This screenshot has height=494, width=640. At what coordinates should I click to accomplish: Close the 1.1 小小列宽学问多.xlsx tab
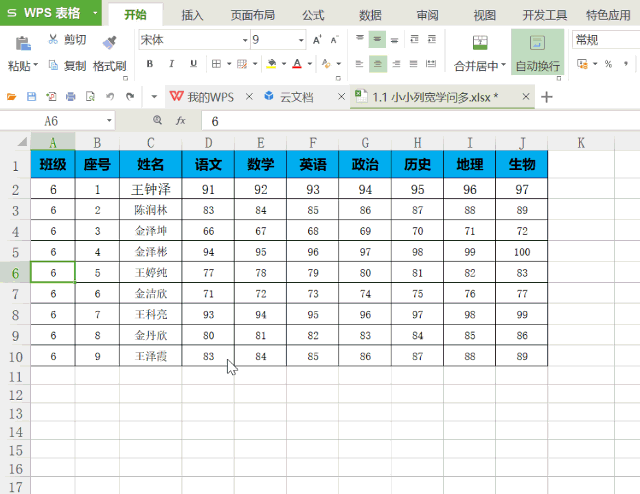coord(526,96)
